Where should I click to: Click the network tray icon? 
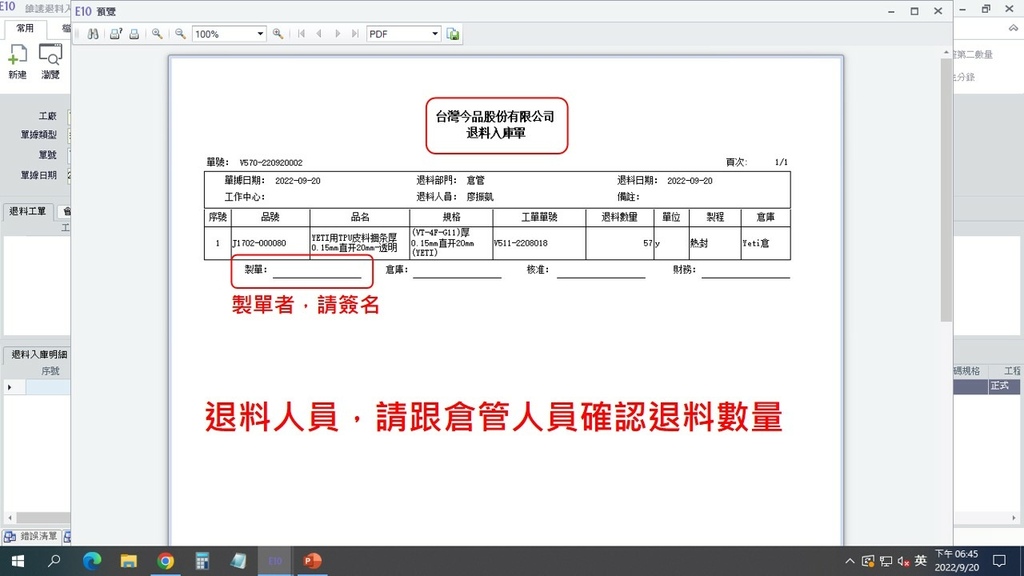886,561
